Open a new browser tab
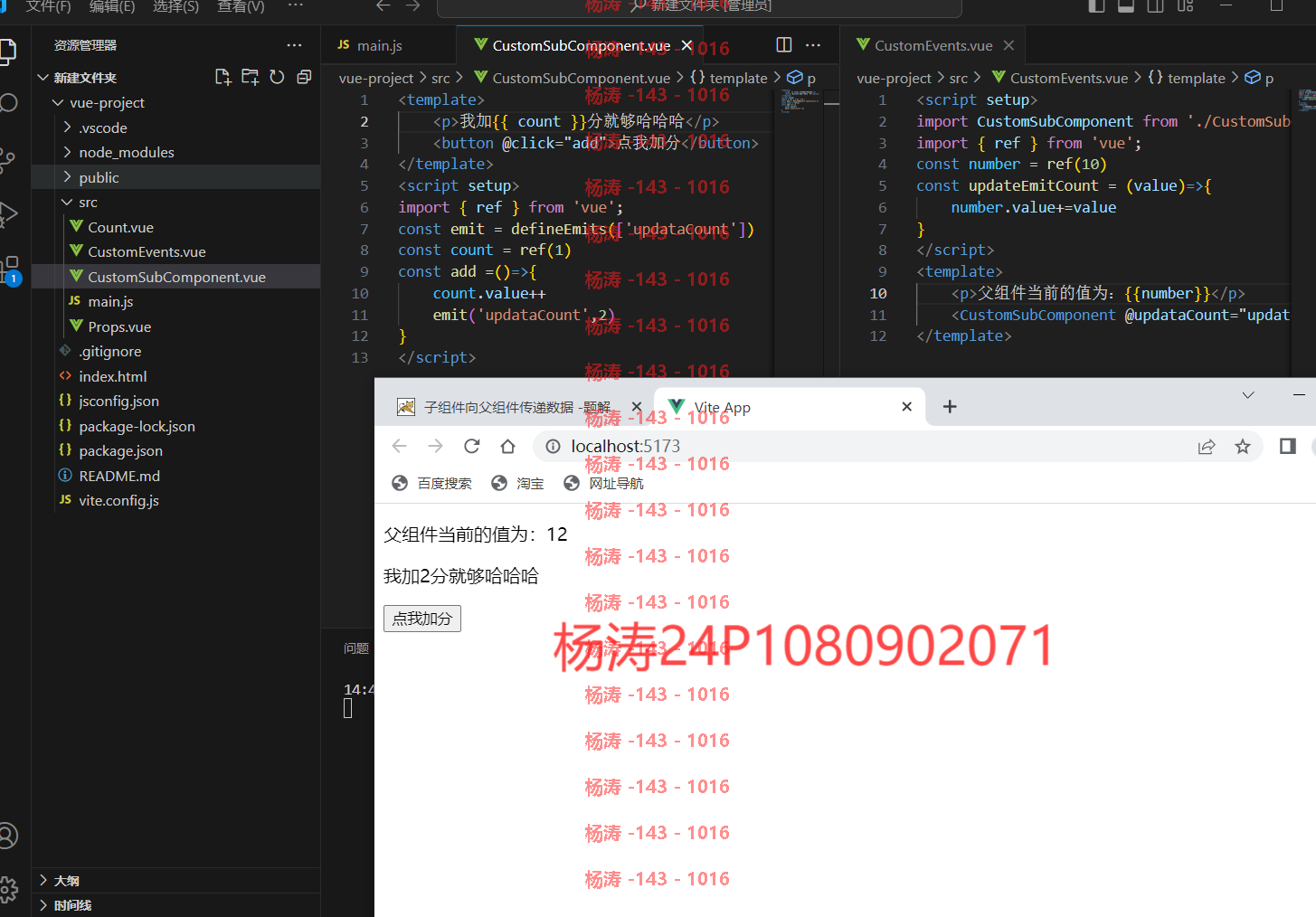 [950, 407]
